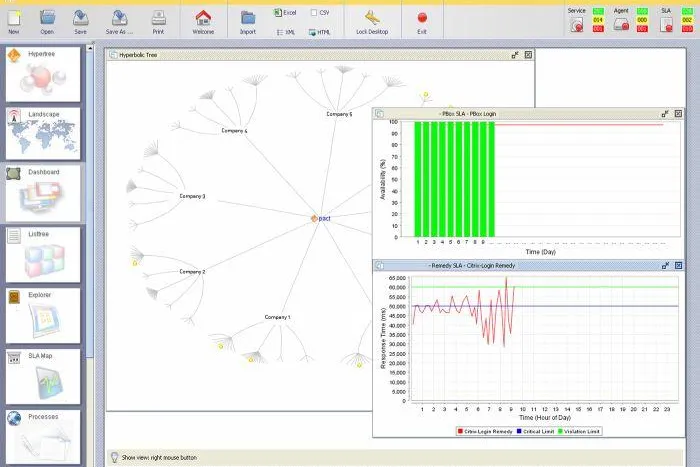Click the sidebar scrollbar up arrow

90,47
